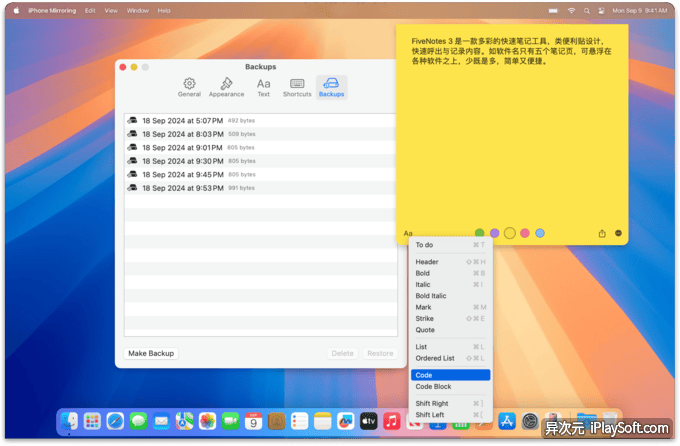Open Apple TV in the dock
680x446 pixels.
pyautogui.click(x=369, y=421)
